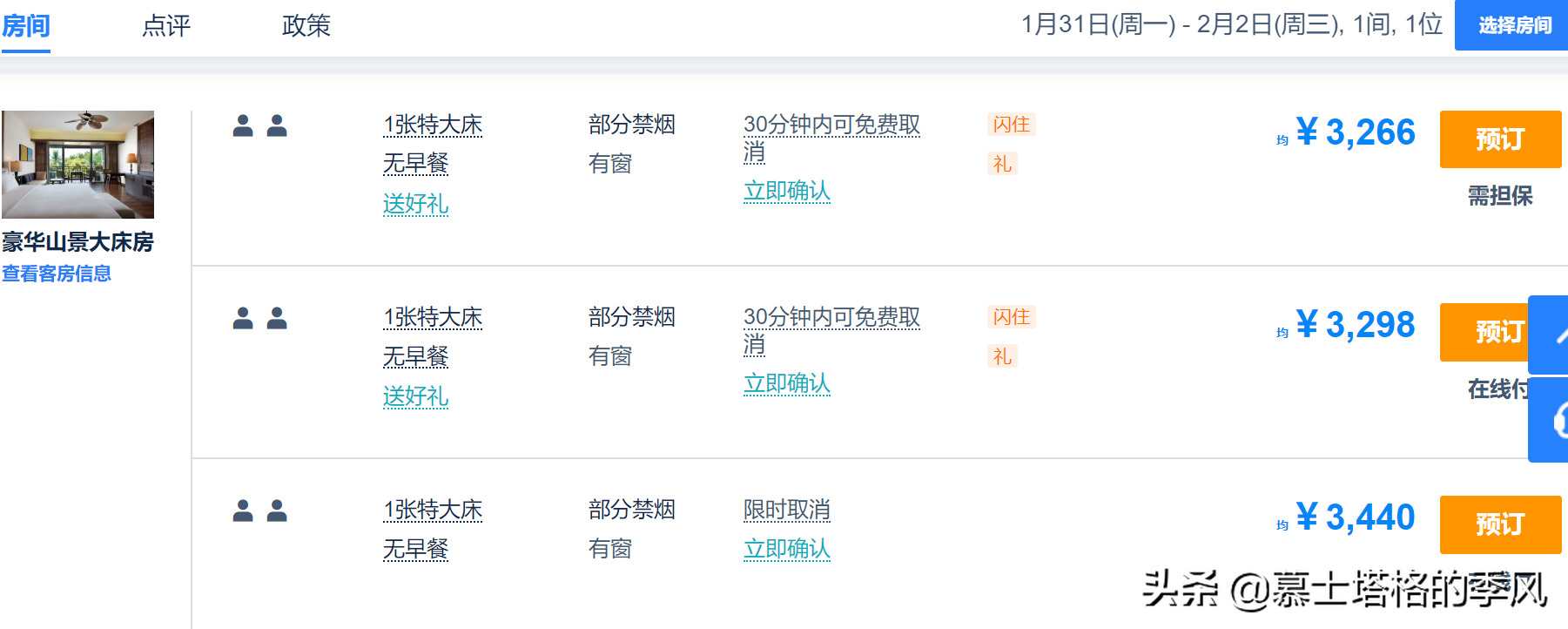The width and height of the screenshot is (1568, 629).
Task: Book the ¥3,266 rate with 预订
Action: point(1499,139)
